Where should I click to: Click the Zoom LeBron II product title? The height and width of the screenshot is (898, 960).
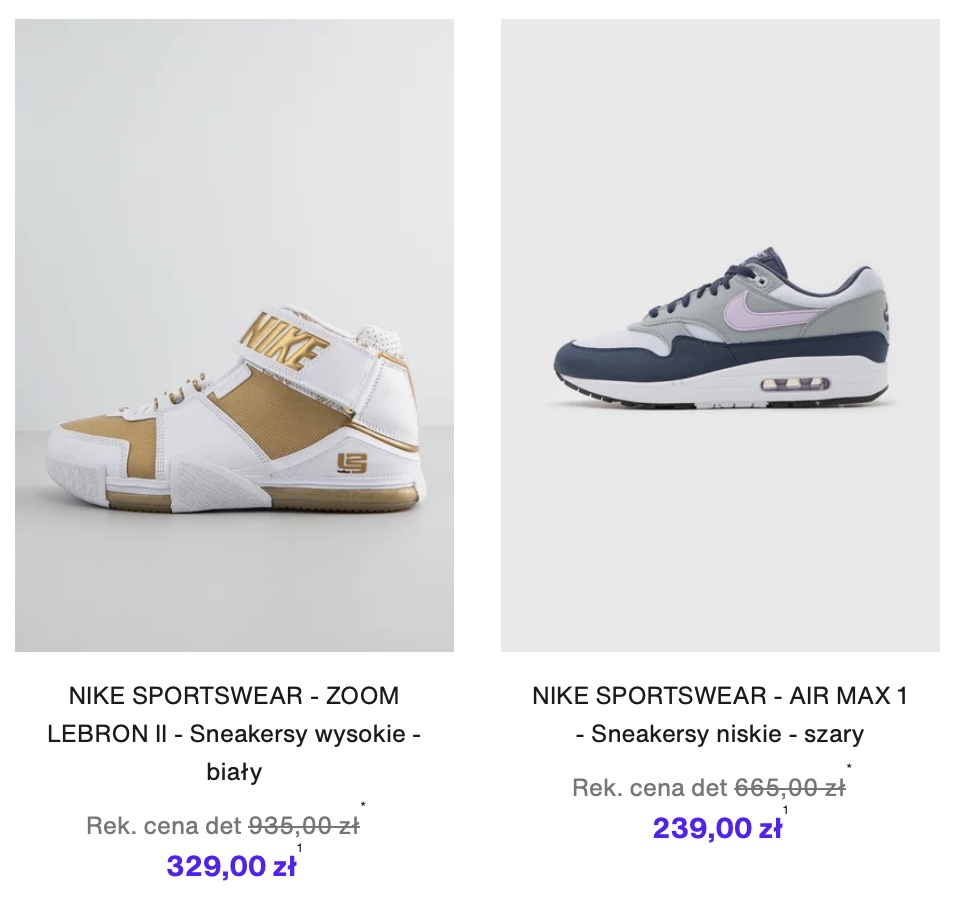pyautogui.click(x=234, y=734)
